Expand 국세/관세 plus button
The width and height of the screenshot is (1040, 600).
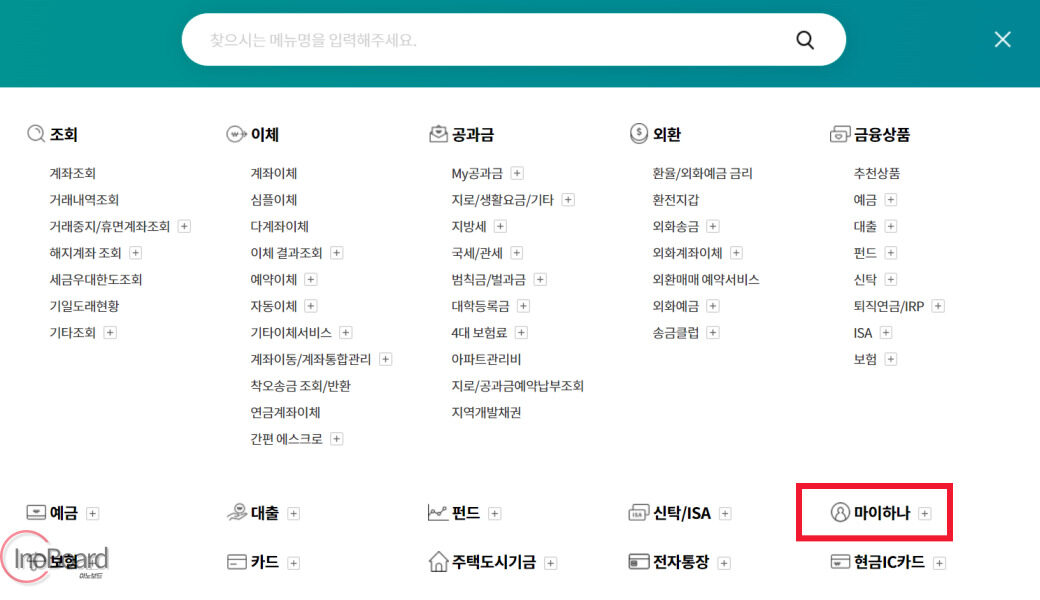pos(517,253)
